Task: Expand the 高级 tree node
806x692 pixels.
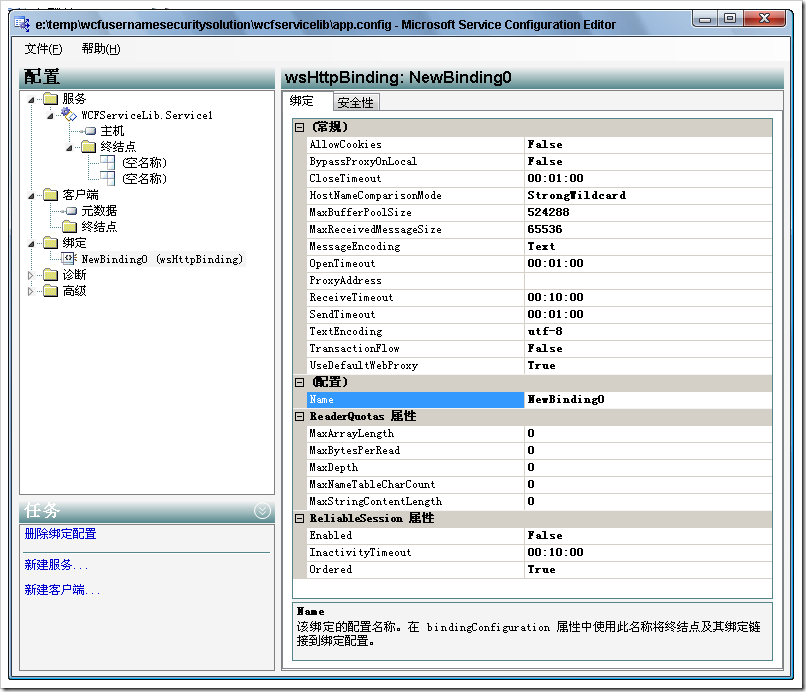Action: (x=30, y=292)
